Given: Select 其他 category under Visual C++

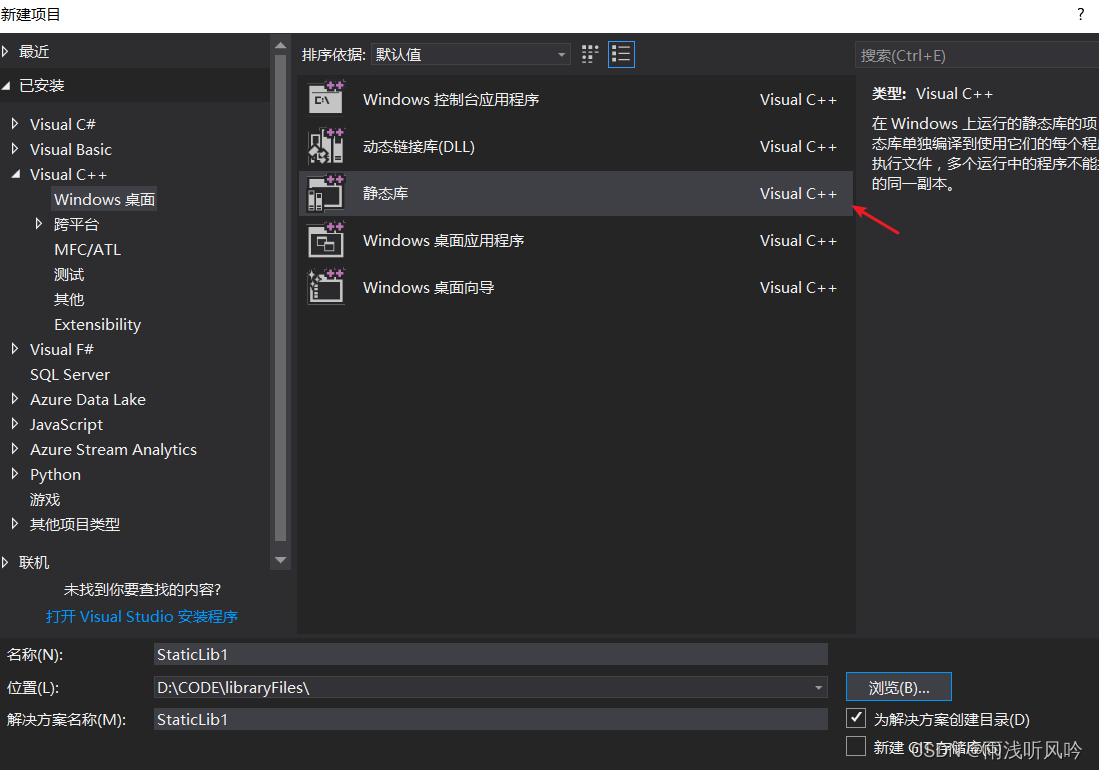Looking at the screenshot, I should point(69,299).
